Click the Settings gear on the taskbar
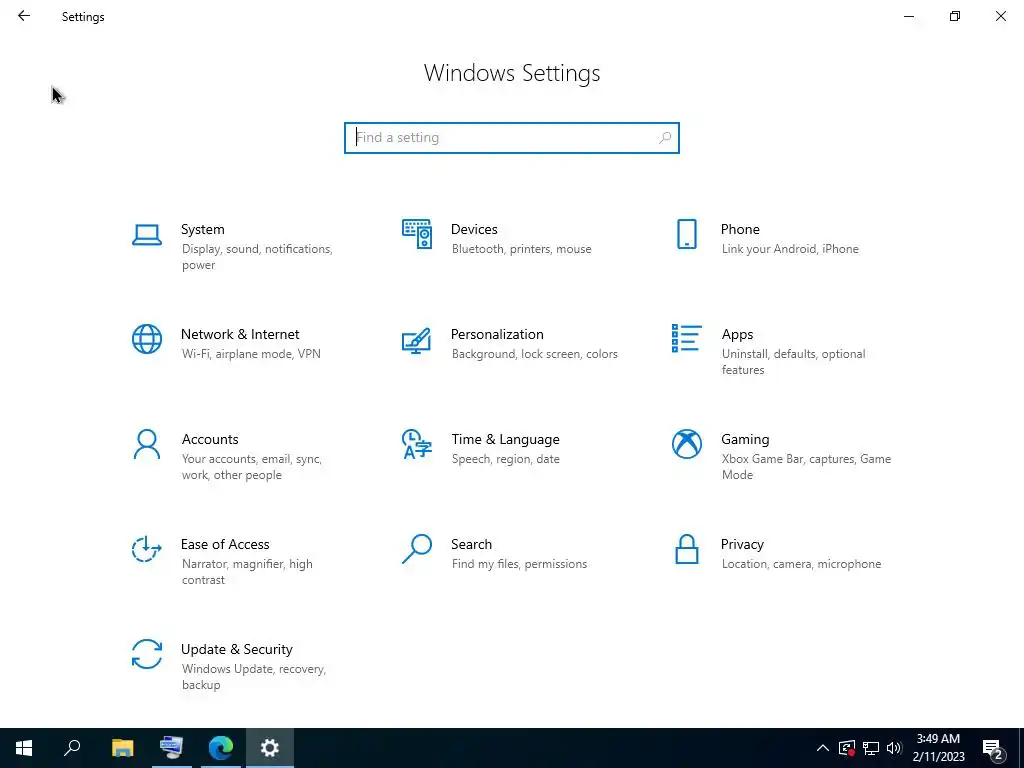 coord(270,748)
